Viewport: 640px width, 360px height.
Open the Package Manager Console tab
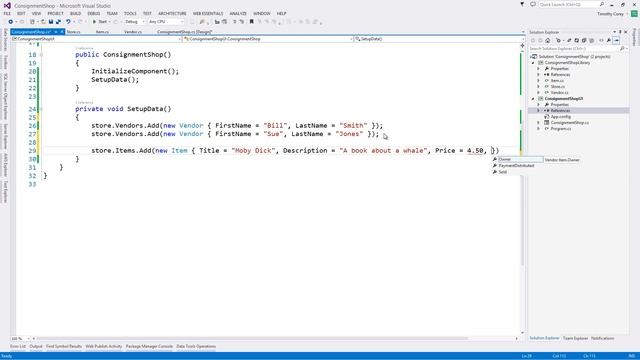click(149, 347)
